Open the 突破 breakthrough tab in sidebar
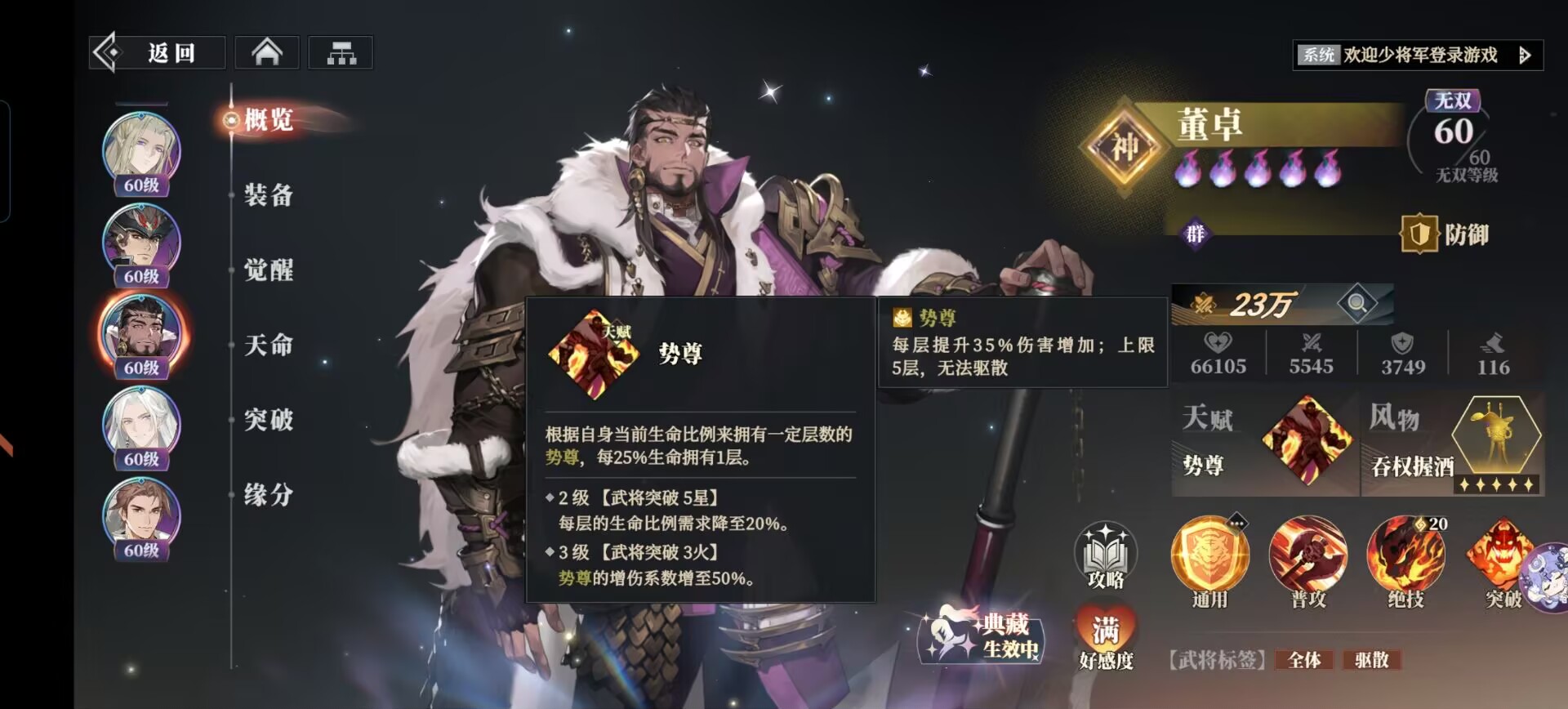The height and width of the screenshot is (709, 1568). 269,420
